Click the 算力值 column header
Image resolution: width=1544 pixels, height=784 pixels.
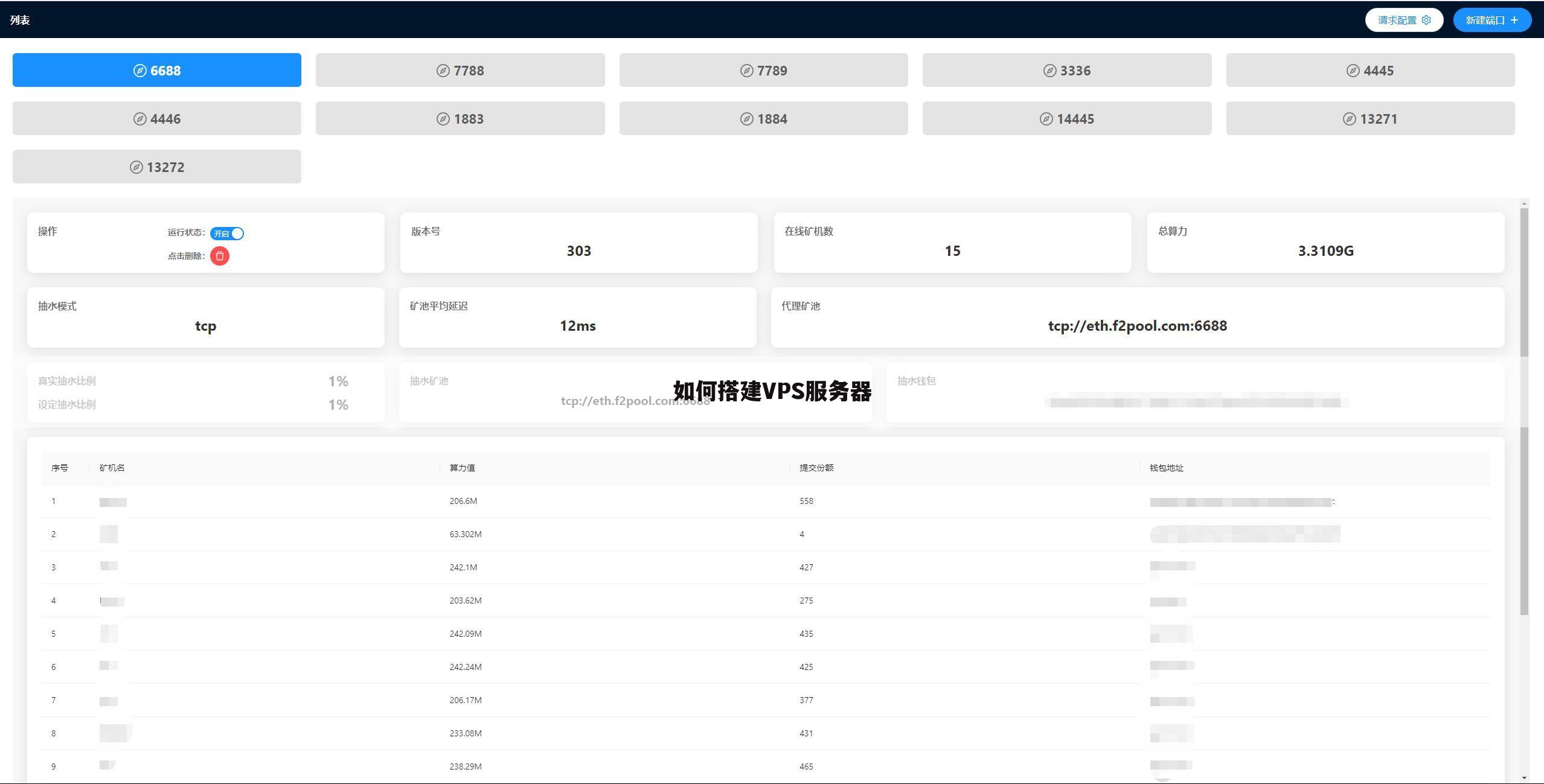point(463,468)
